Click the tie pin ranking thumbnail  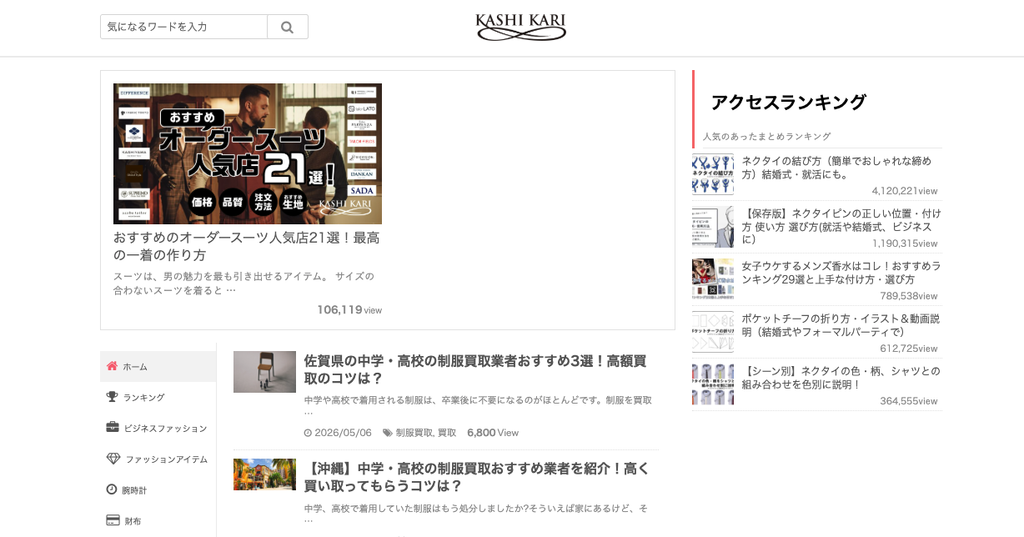pos(712,227)
